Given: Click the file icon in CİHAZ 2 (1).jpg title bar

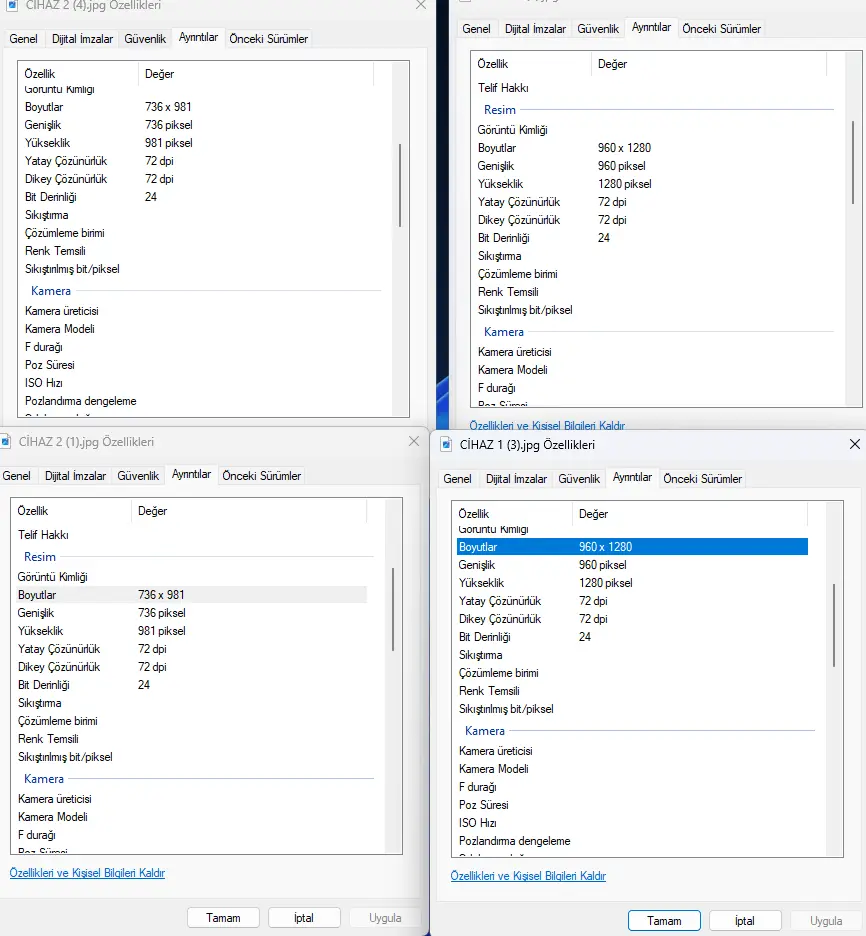Looking at the screenshot, I should (x=5, y=442).
